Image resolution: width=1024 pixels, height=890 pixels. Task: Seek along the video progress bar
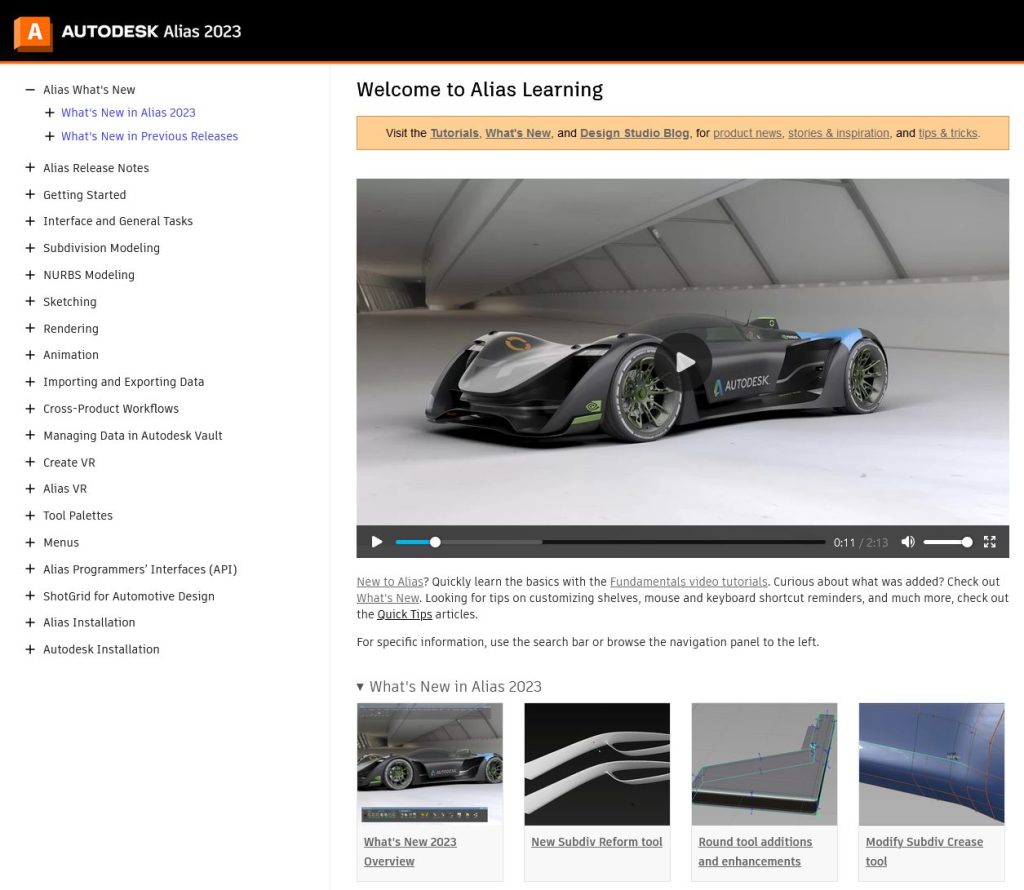610,542
